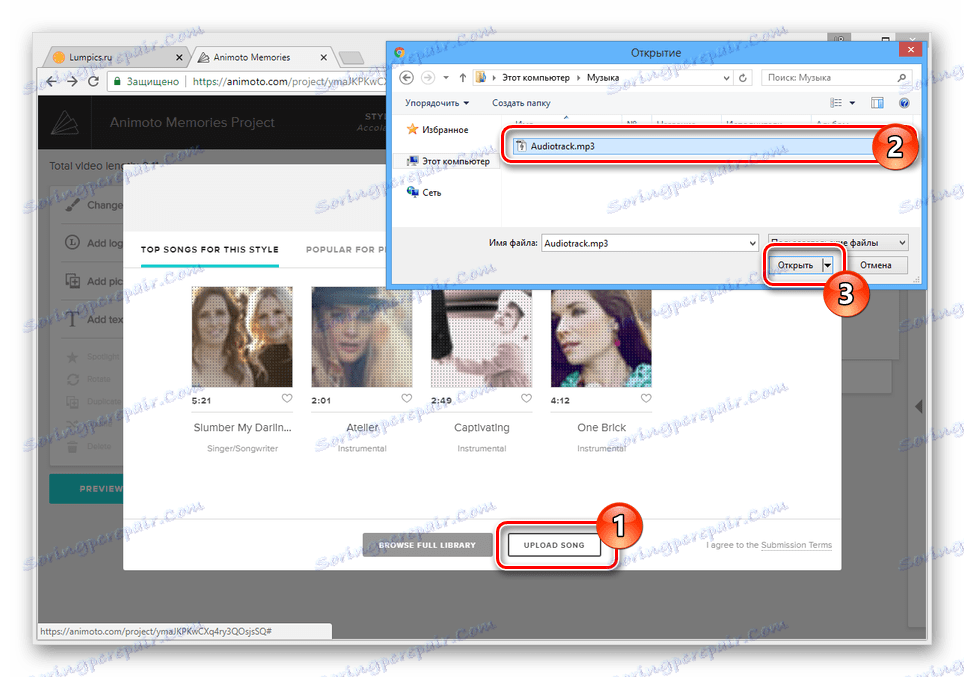Click the search magnifier icon

901,77
